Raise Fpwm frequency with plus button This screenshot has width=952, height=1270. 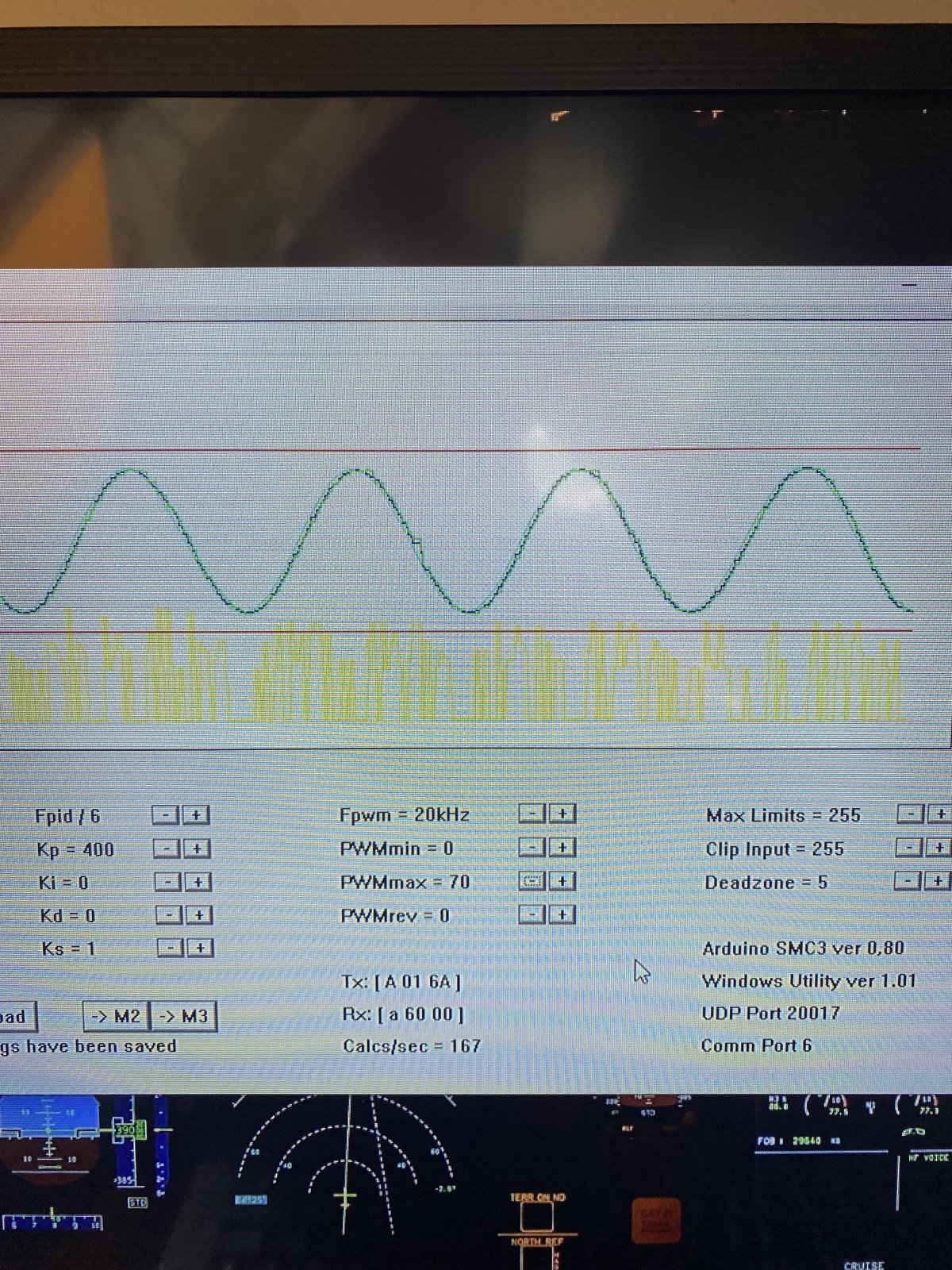point(562,814)
